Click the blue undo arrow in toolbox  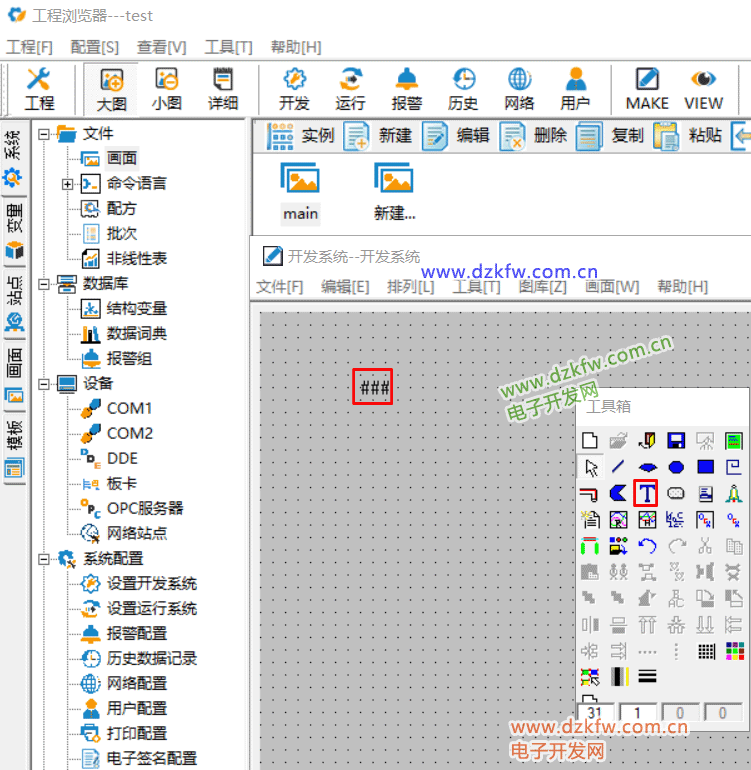click(647, 546)
